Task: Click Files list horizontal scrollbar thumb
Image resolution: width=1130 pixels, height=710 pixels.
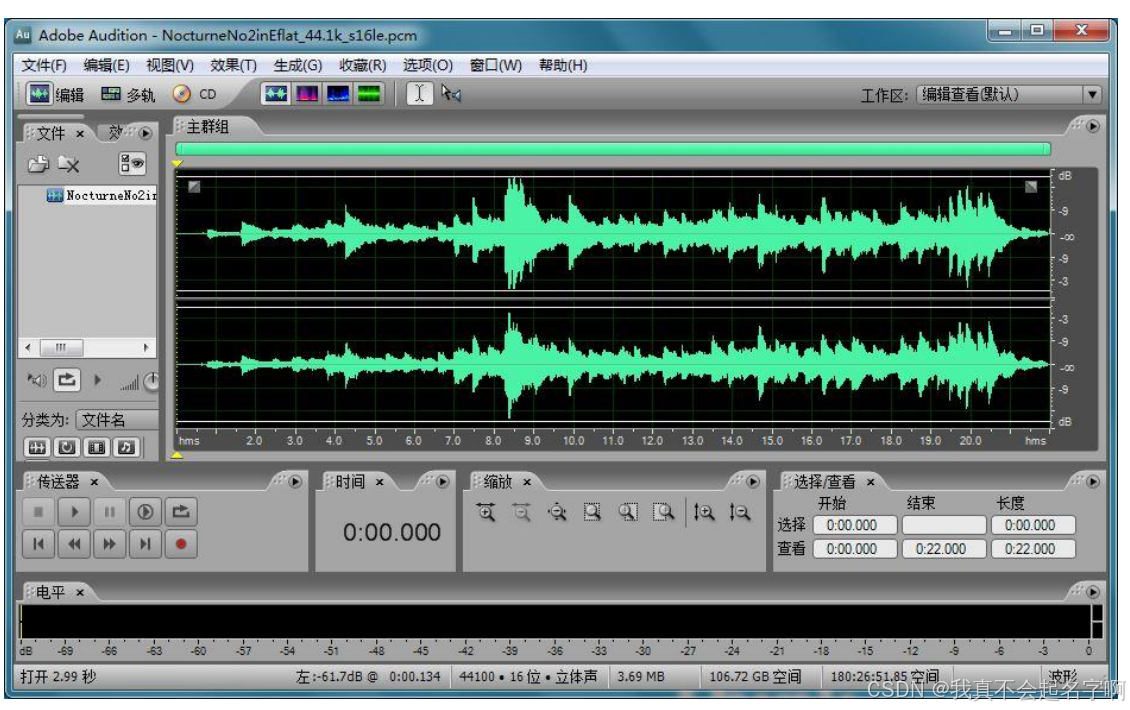Action: (x=61, y=347)
